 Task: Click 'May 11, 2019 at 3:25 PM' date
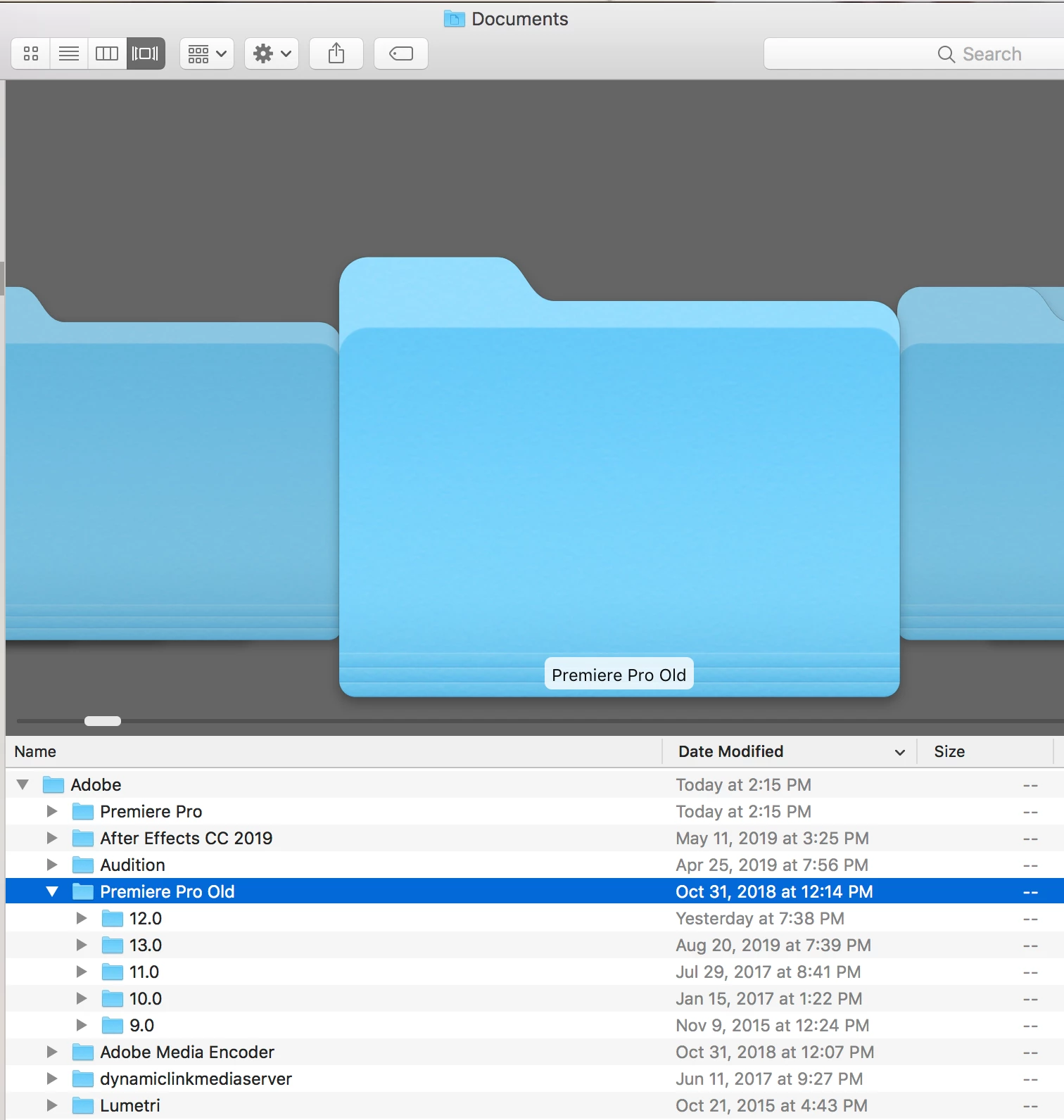773,838
